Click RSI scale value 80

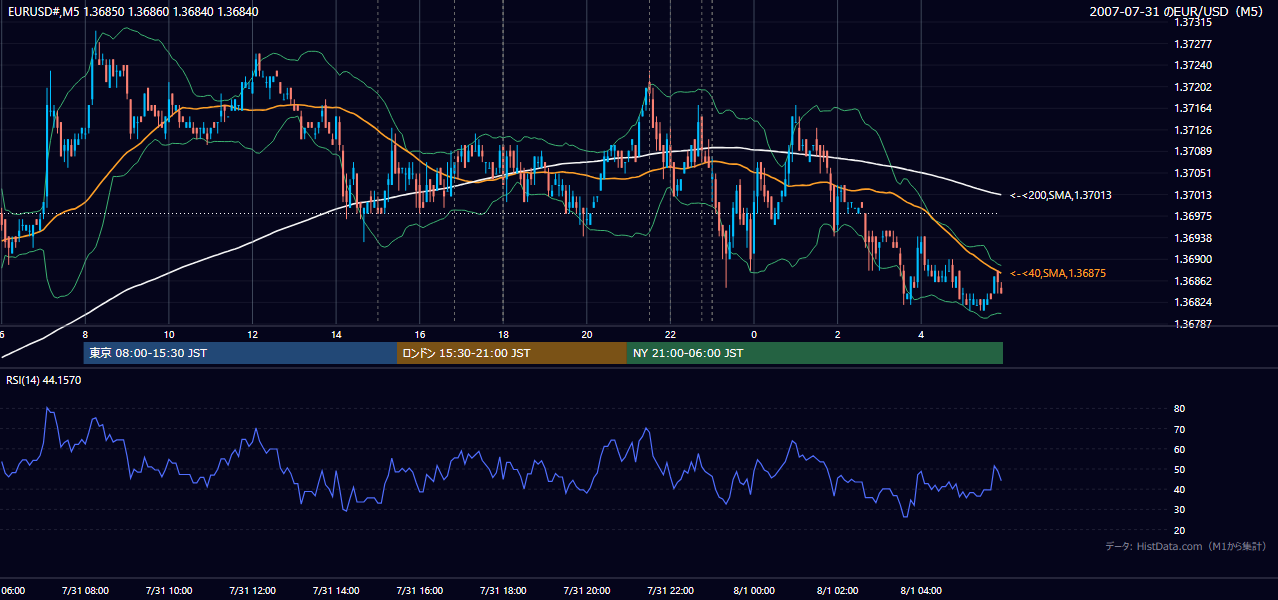pos(1180,409)
